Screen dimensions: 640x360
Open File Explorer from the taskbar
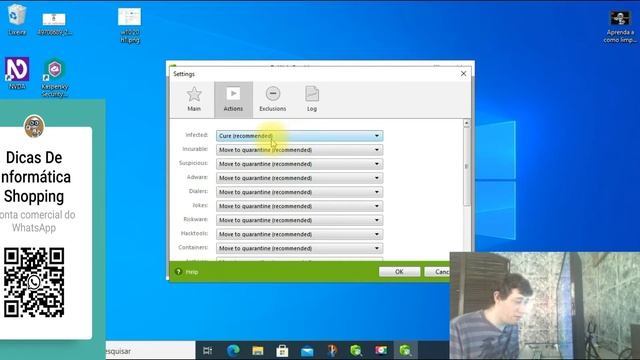click(258, 351)
